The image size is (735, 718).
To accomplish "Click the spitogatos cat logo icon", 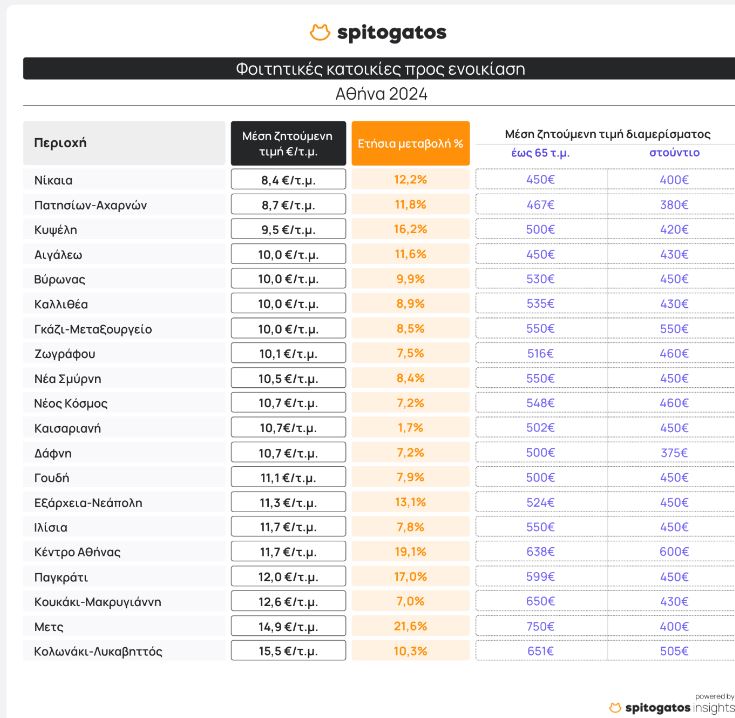I will tap(320, 33).
